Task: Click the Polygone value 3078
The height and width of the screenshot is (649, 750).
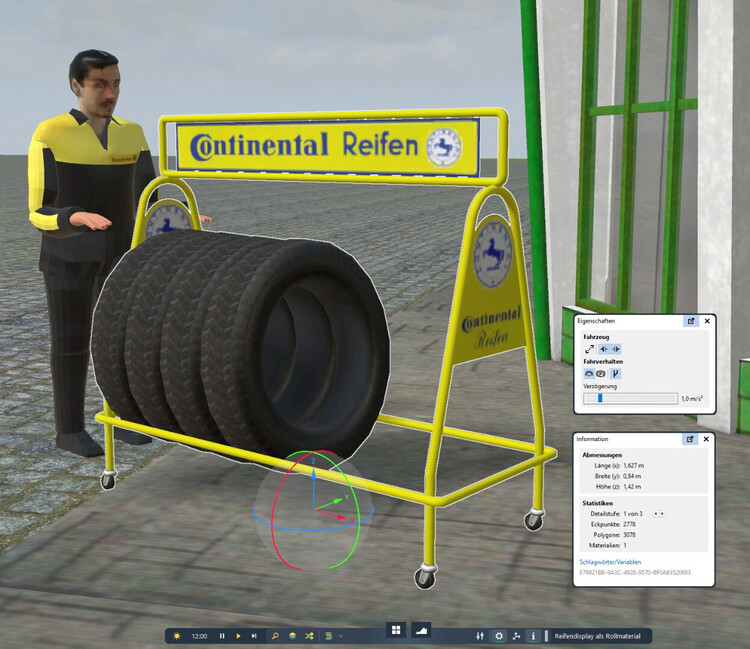Action: click(x=629, y=535)
